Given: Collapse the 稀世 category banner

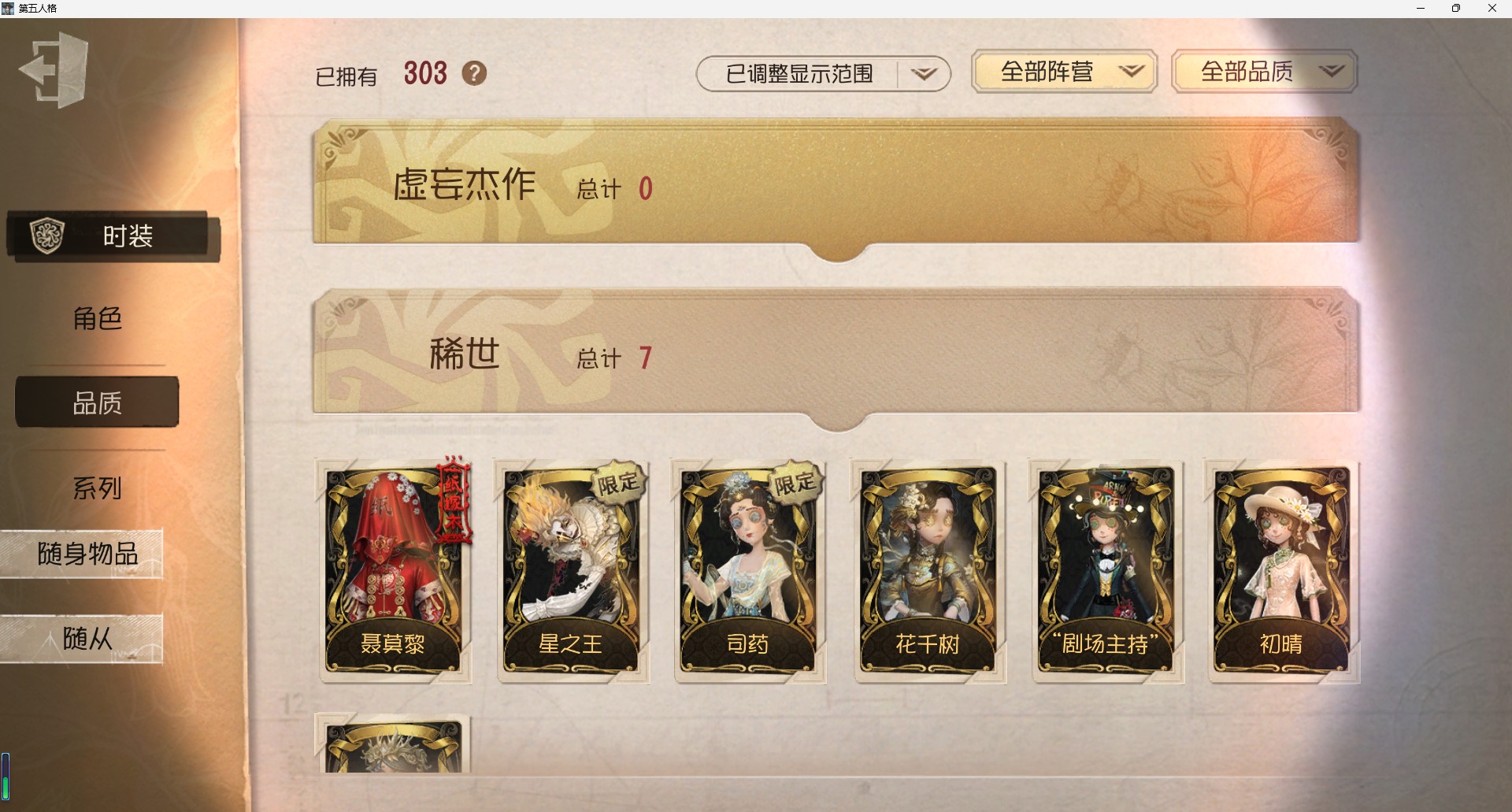Looking at the screenshot, I should coord(836,354).
